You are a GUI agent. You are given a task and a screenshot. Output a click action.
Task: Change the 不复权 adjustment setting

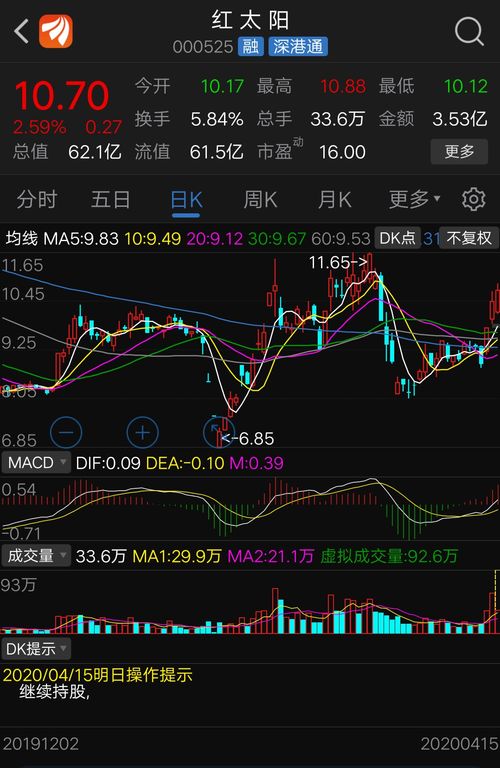pyautogui.click(x=469, y=238)
